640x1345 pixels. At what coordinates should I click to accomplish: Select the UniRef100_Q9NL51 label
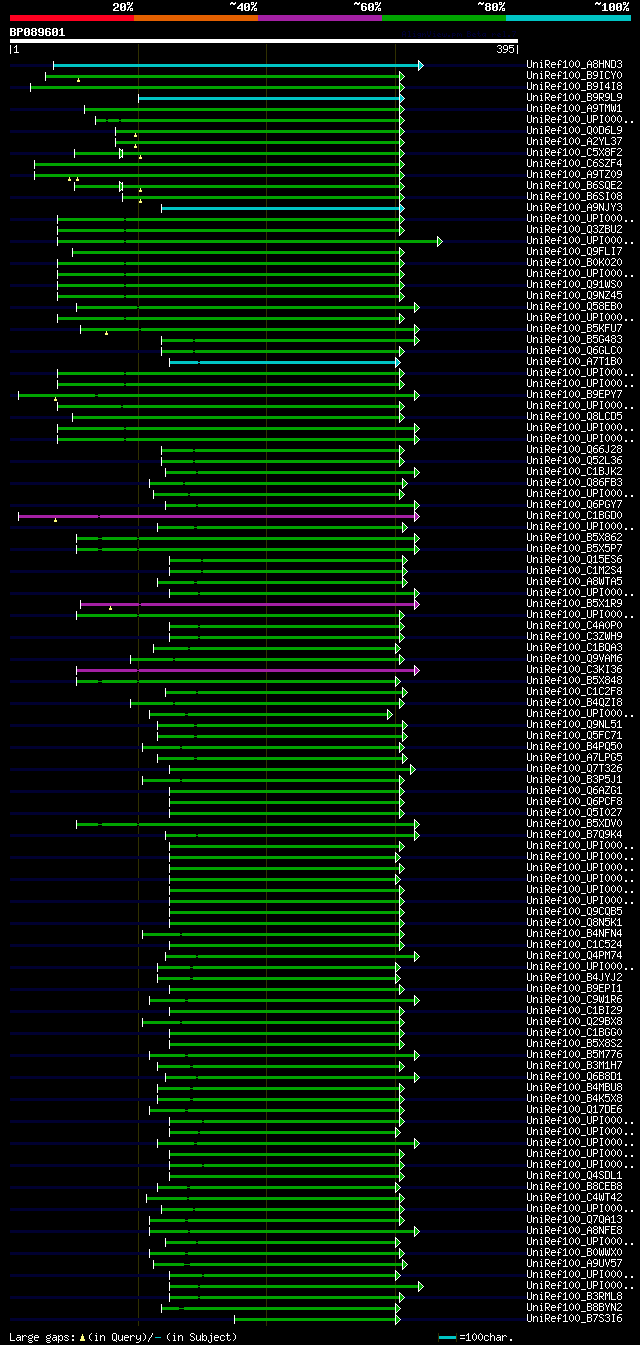(574, 725)
